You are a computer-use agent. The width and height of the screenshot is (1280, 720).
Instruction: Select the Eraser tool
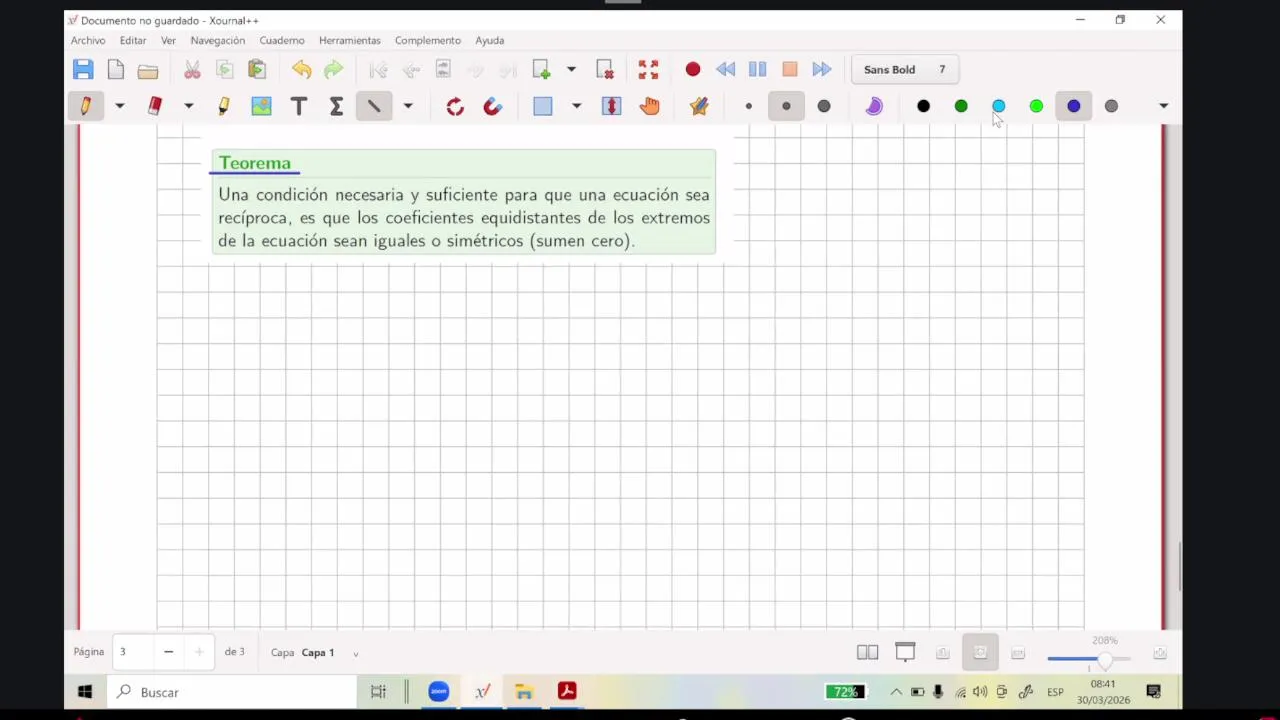pos(155,106)
